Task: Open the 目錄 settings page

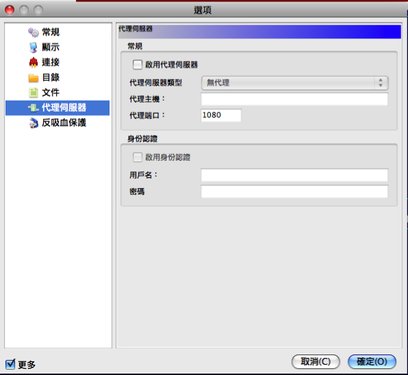Action: point(51,78)
